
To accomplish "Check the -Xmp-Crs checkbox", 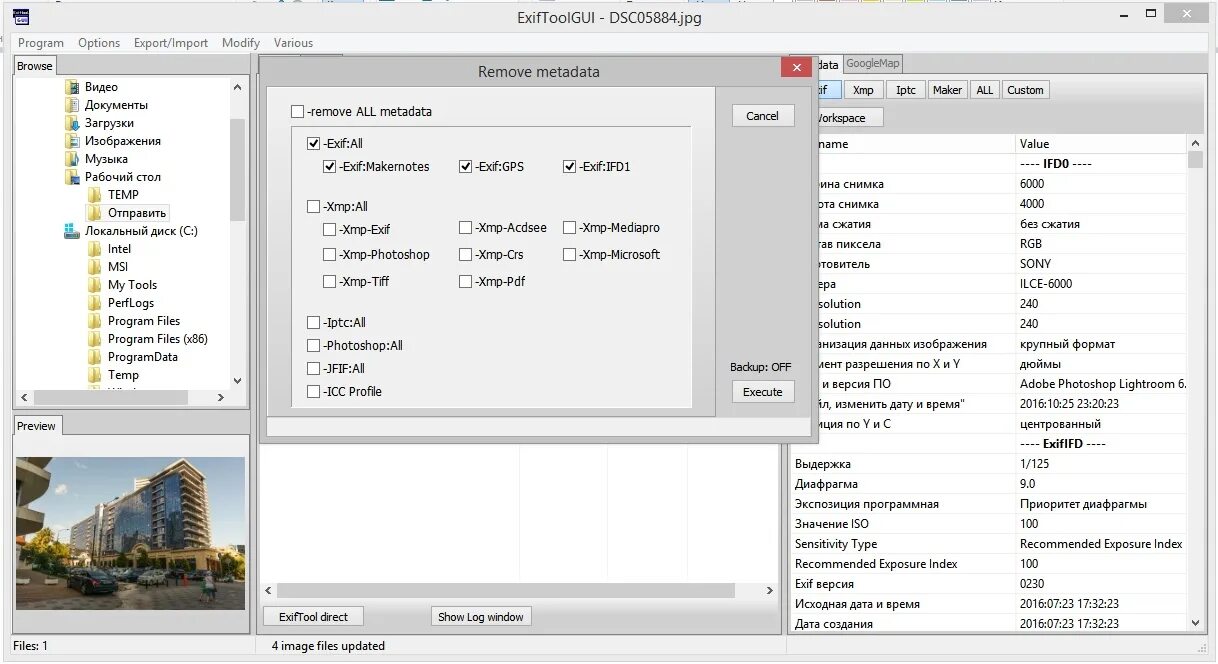I will 466,255.
